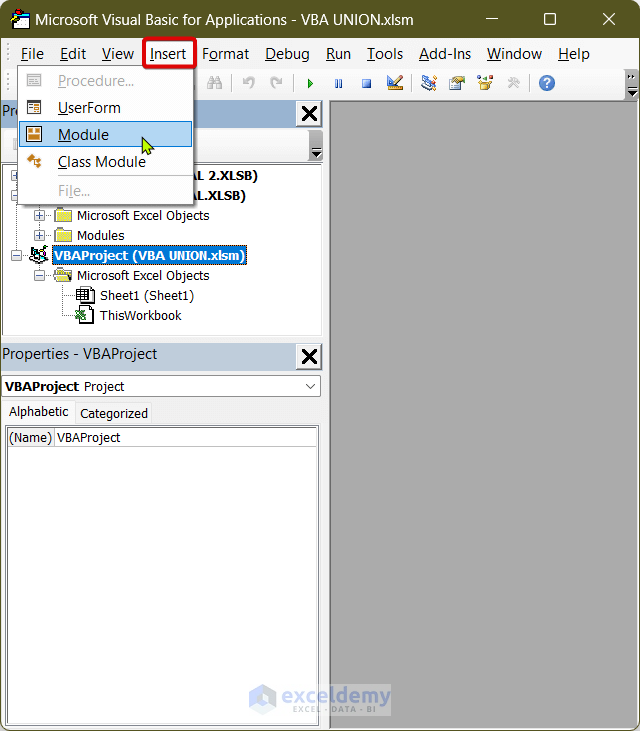Click the Insert menu

tap(168, 54)
